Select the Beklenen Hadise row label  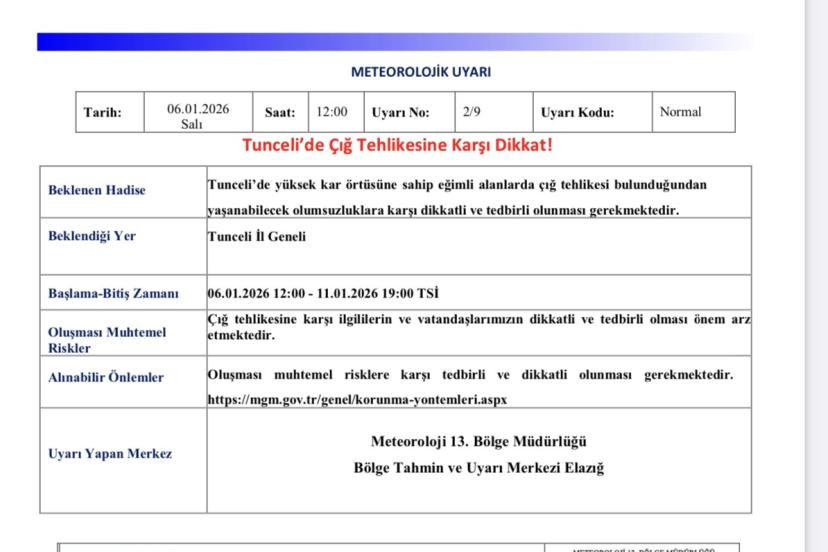97,190
